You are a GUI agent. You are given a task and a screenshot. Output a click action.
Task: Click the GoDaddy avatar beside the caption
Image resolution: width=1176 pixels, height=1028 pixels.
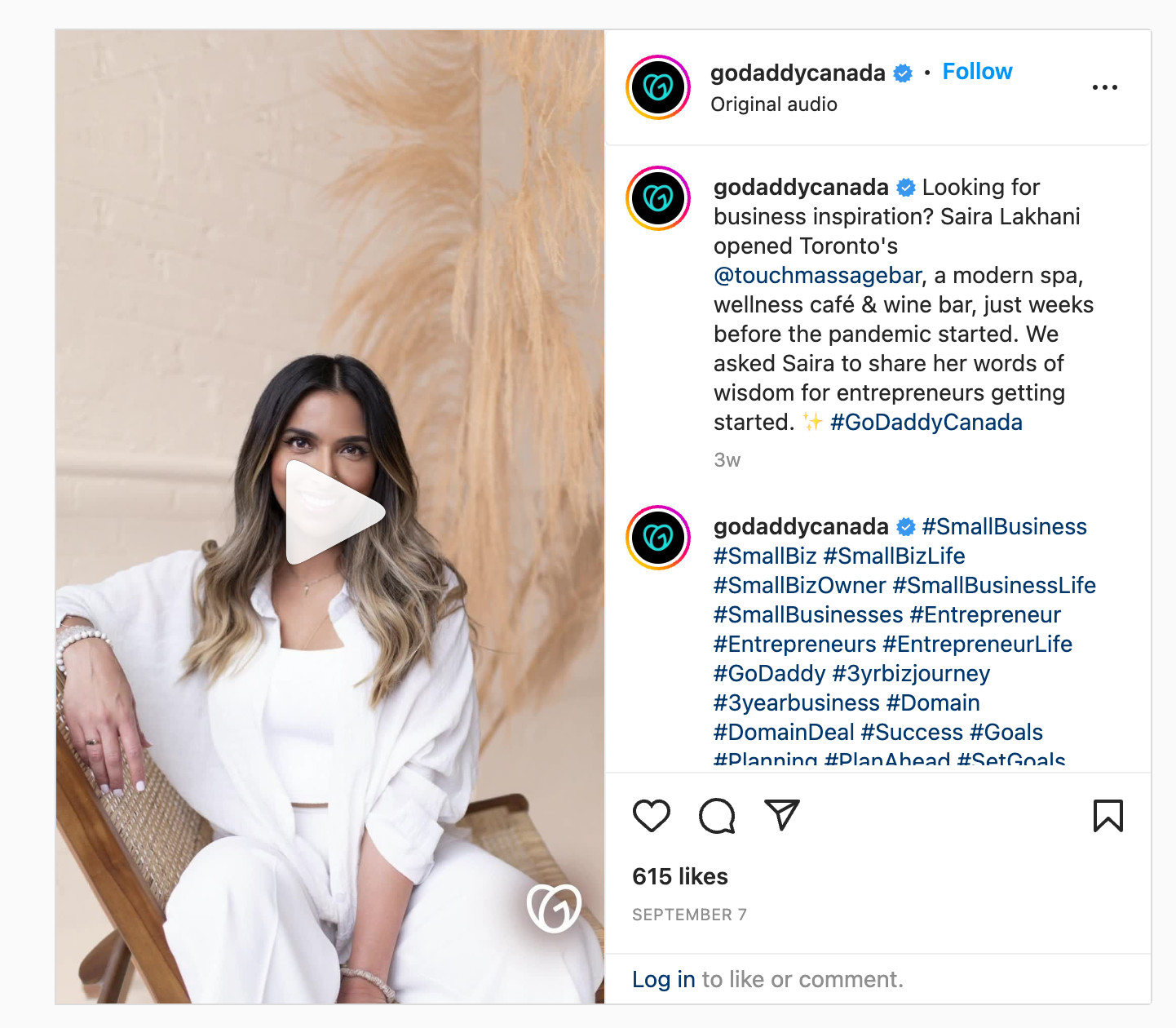pos(658,198)
